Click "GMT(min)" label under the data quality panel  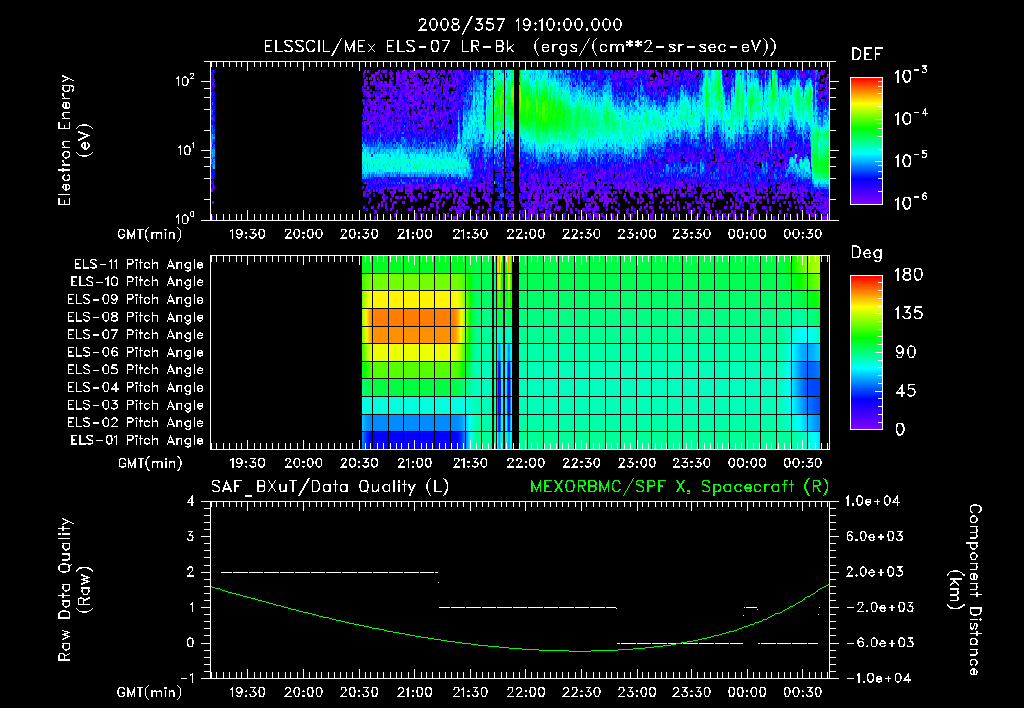click(x=150, y=692)
